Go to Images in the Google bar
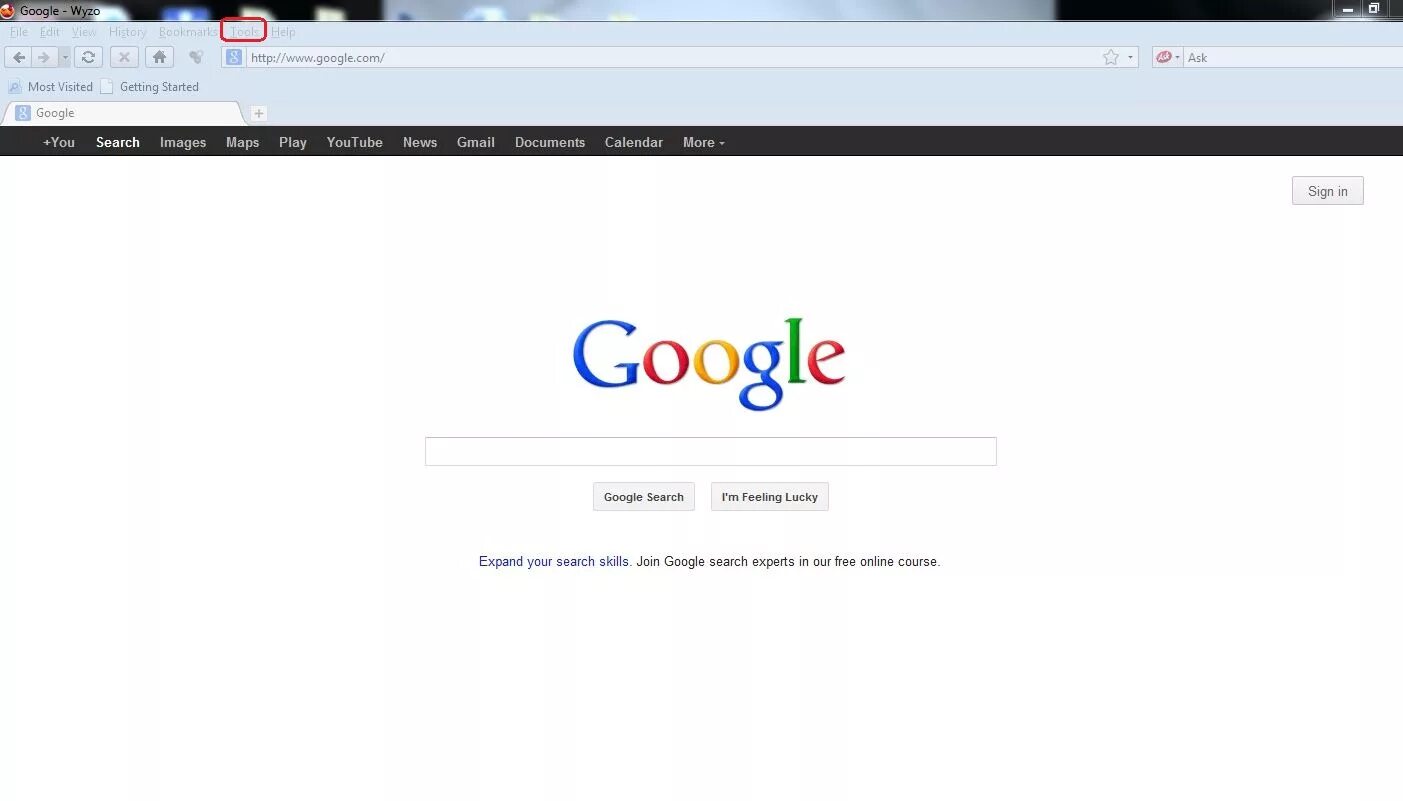 tap(183, 142)
